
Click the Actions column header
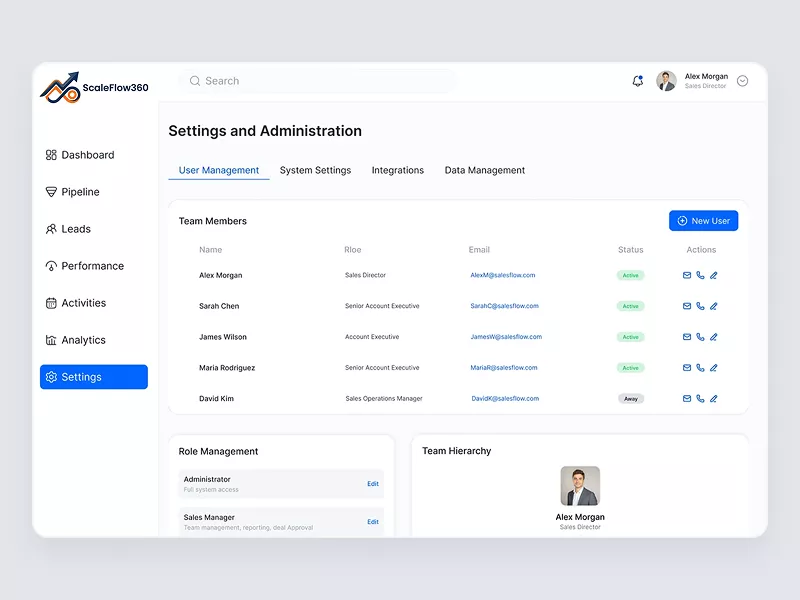(701, 249)
